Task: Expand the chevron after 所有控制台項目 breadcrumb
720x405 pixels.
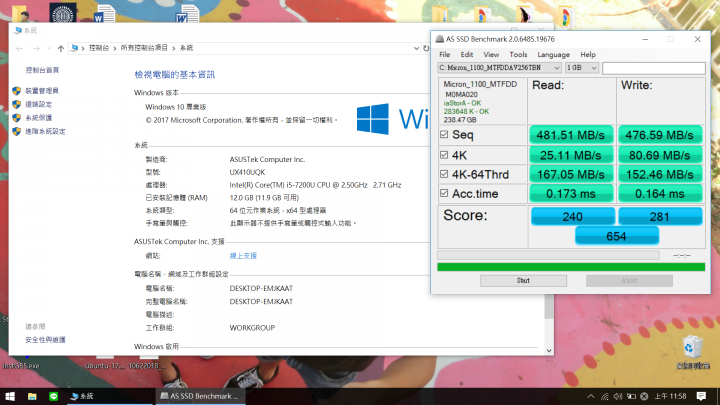Action: [174, 48]
